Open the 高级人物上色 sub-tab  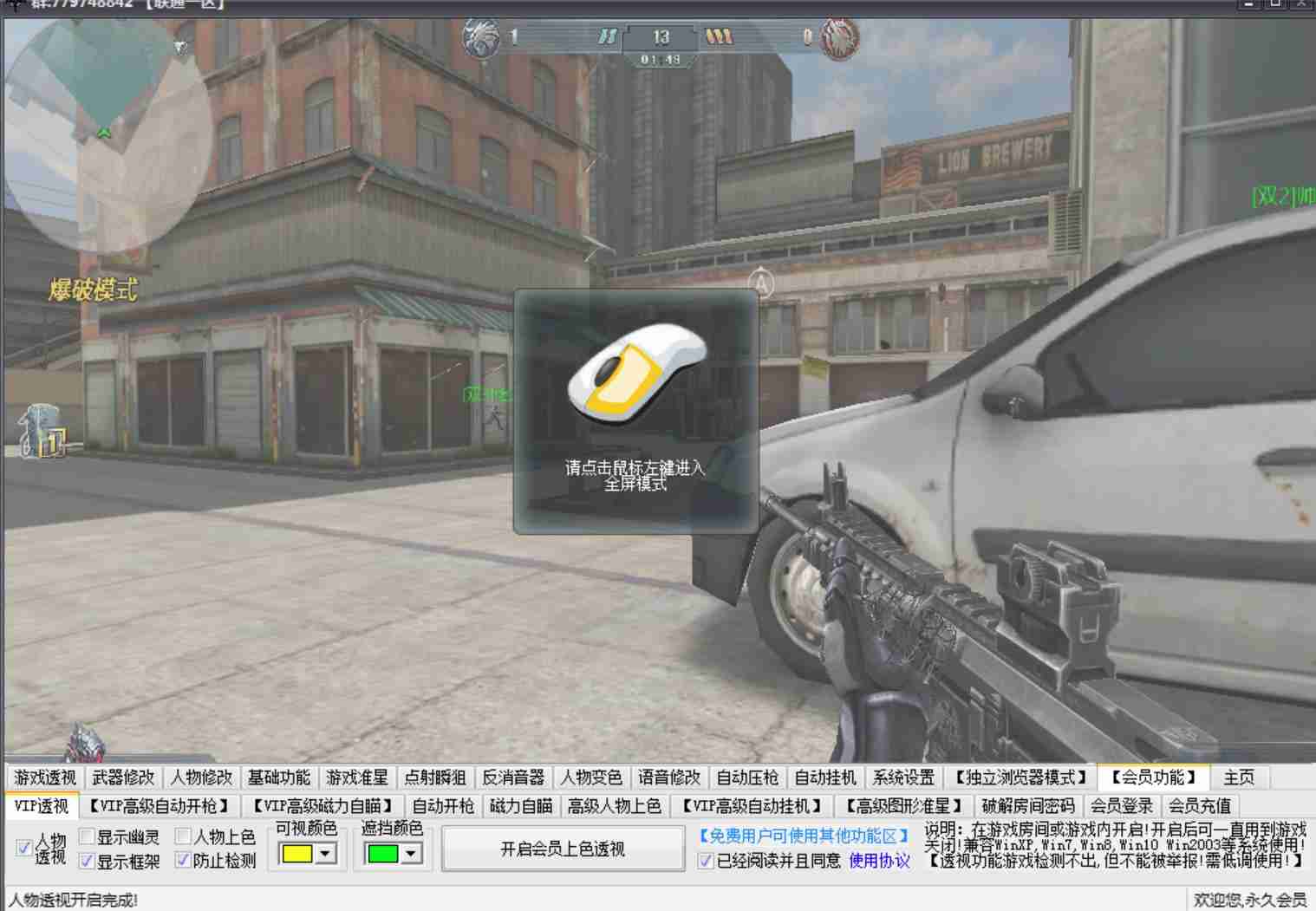615,806
